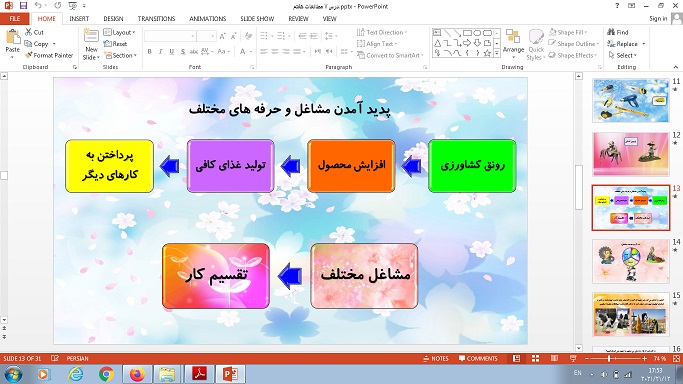Click the zoom slider handle
The height and width of the screenshot is (384, 683).
tap(609, 358)
